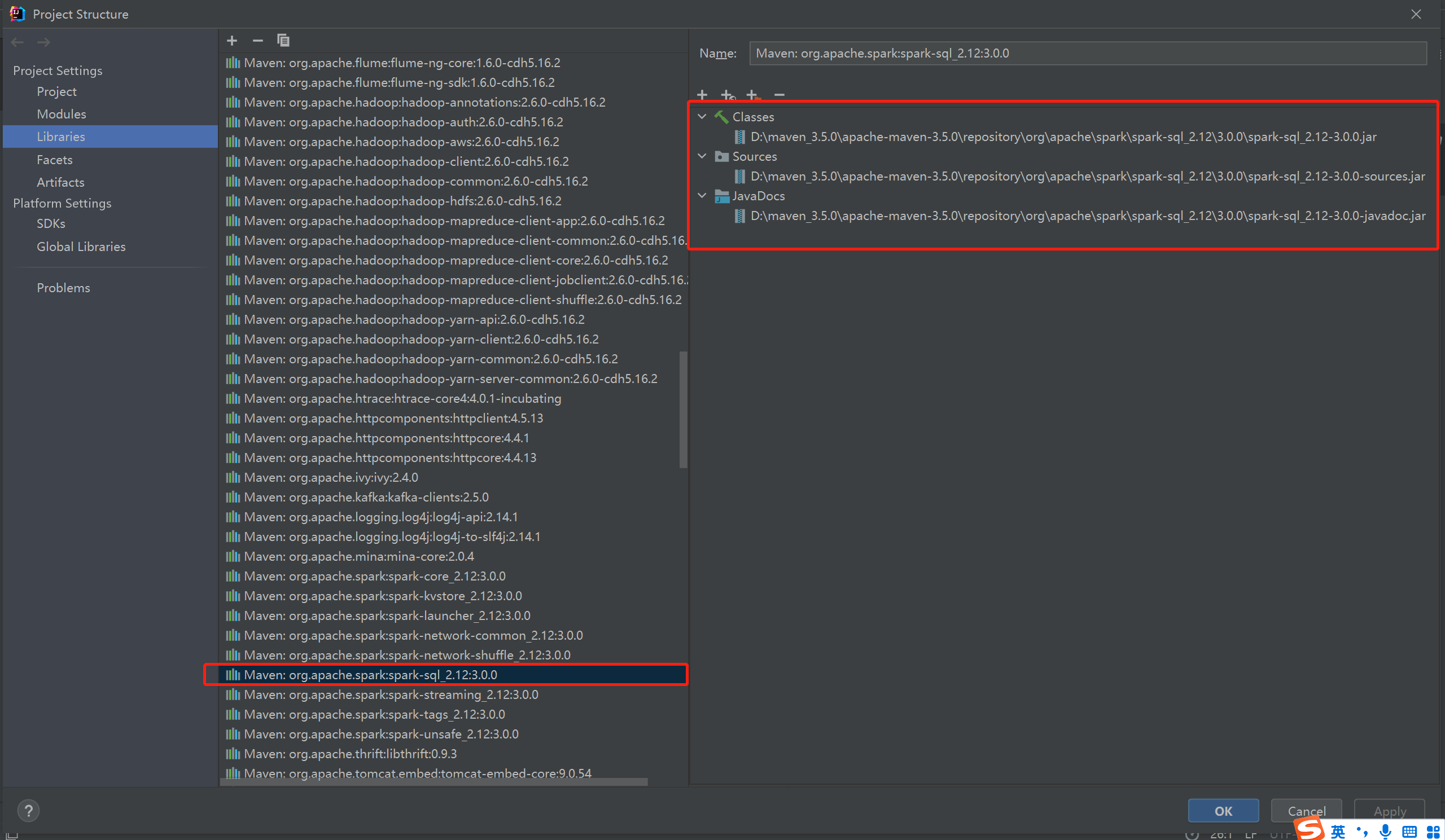The image size is (1445, 840).
Task: Click the OK button
Action: coord(1223,811)
